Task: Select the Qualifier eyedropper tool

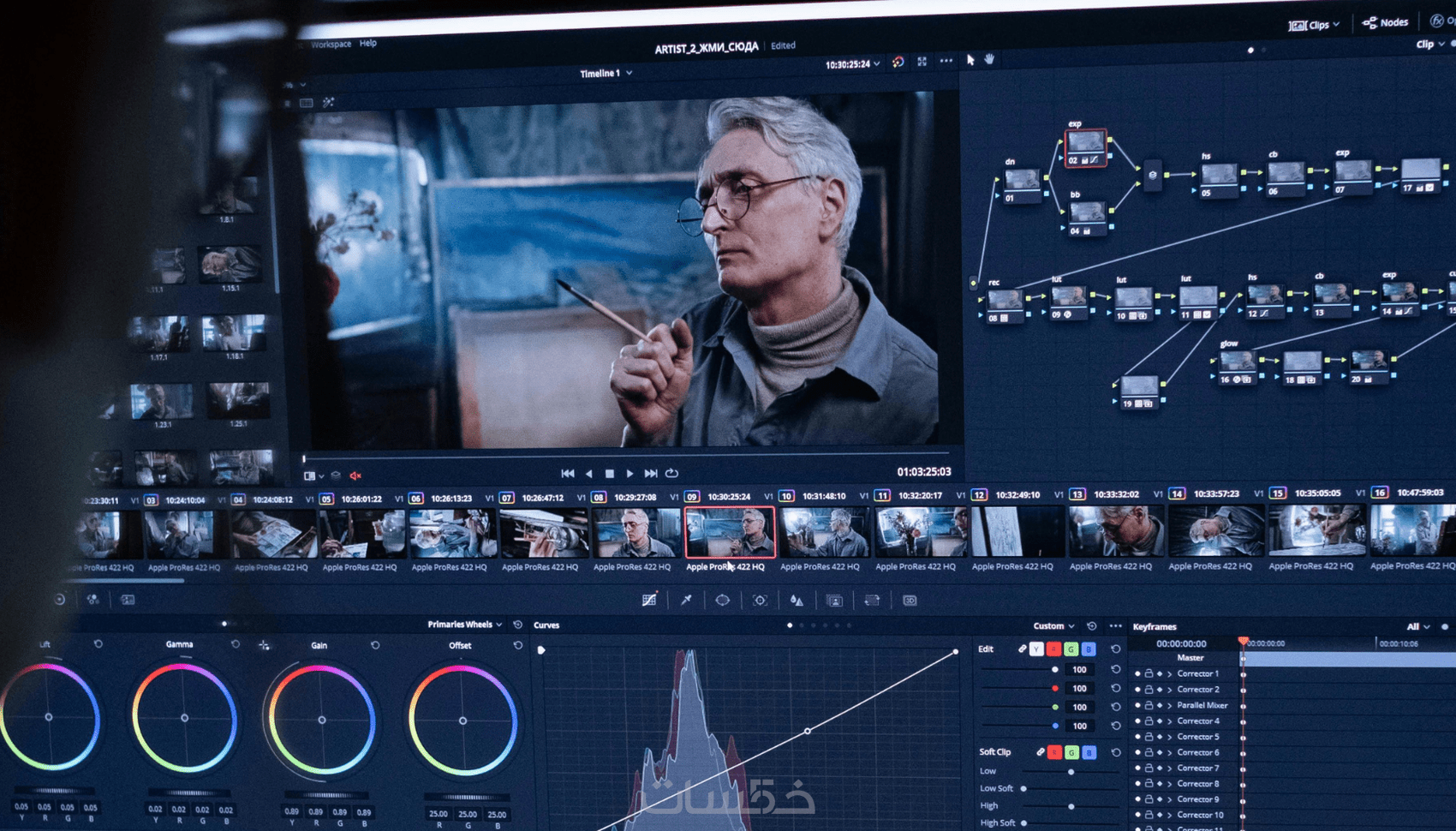Action: point(686,600)
